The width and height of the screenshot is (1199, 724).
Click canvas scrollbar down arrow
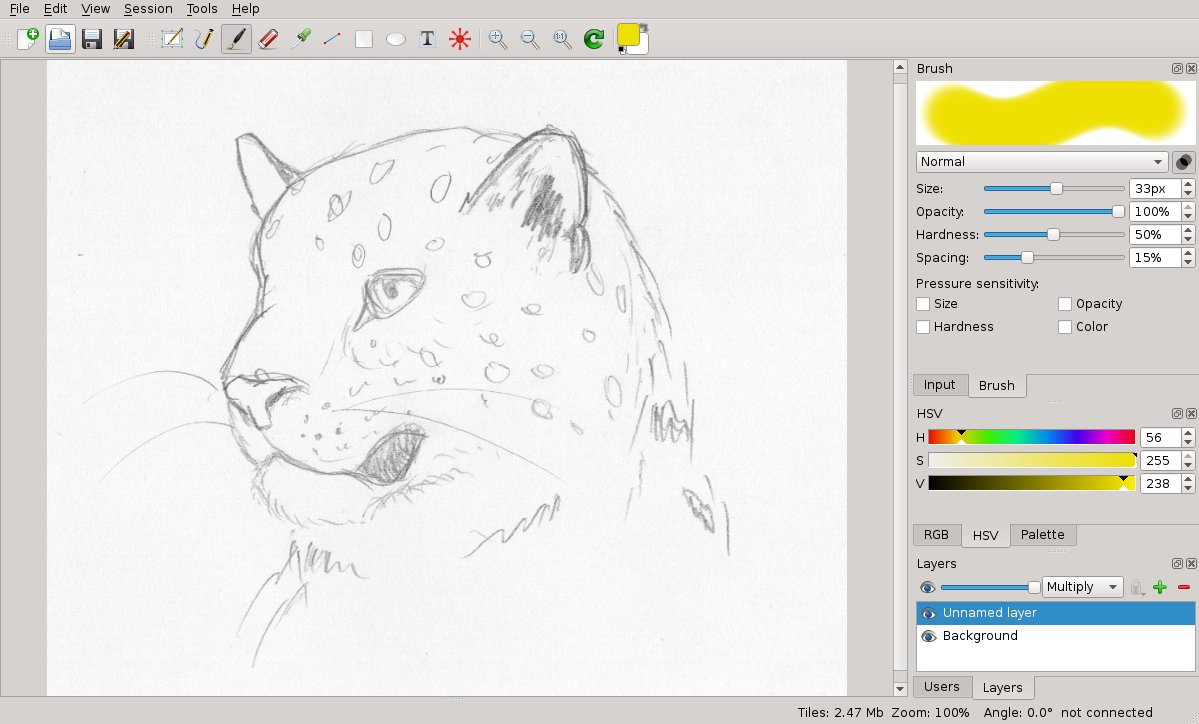(900, 689)
